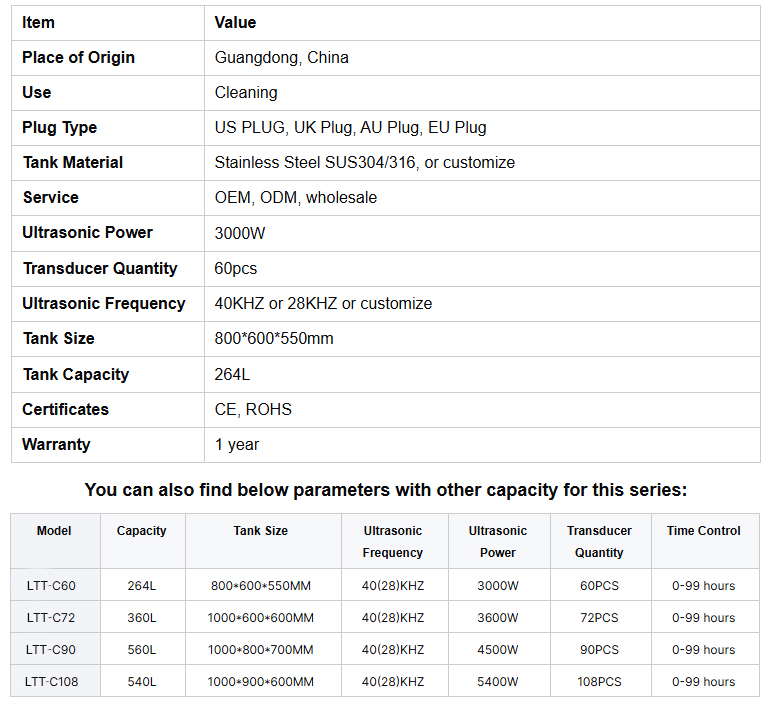Screen dimensions: 768x705
Task: Select the '40KHZ or 28KHZ or customize' cell
Action: click(x=482, y=304)
